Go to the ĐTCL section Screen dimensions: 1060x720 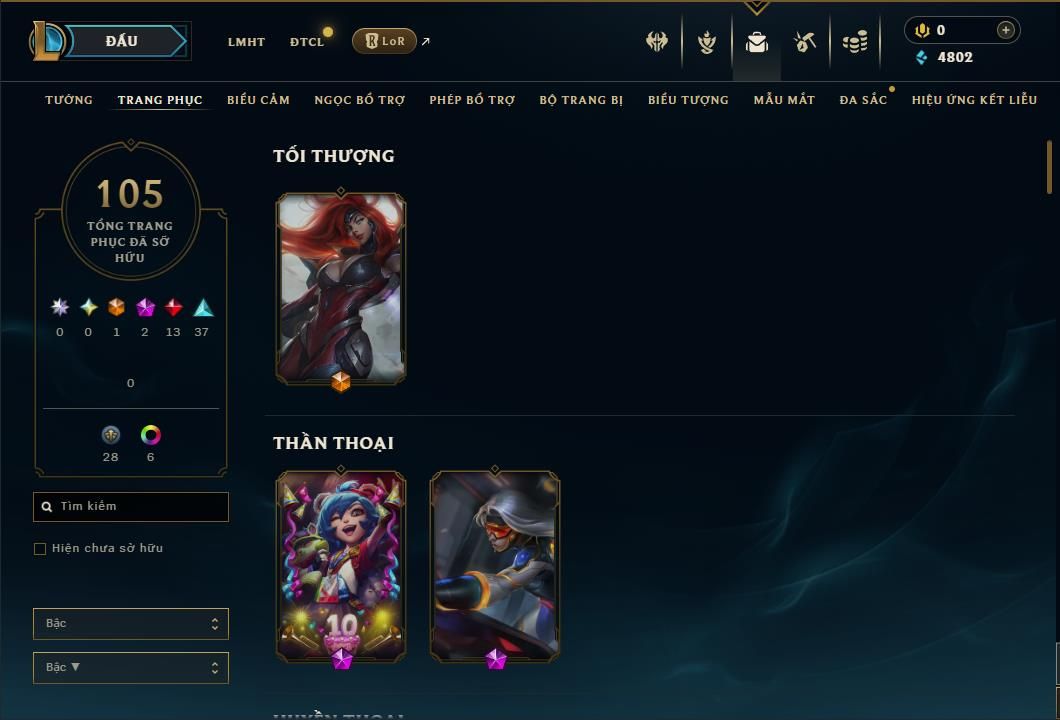coord(307,42)
